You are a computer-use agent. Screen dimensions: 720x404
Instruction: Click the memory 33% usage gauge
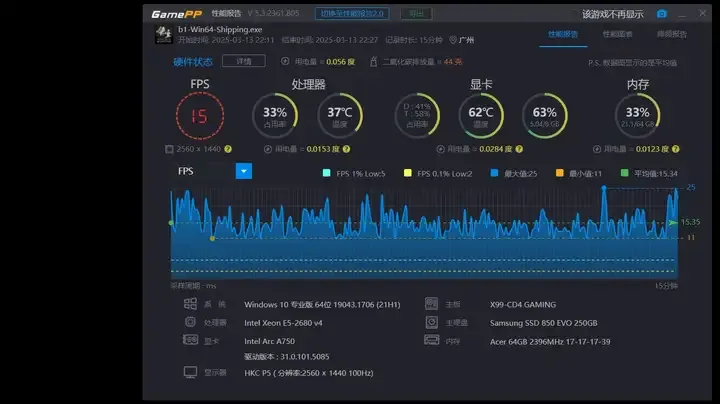[x=637, y=116]
